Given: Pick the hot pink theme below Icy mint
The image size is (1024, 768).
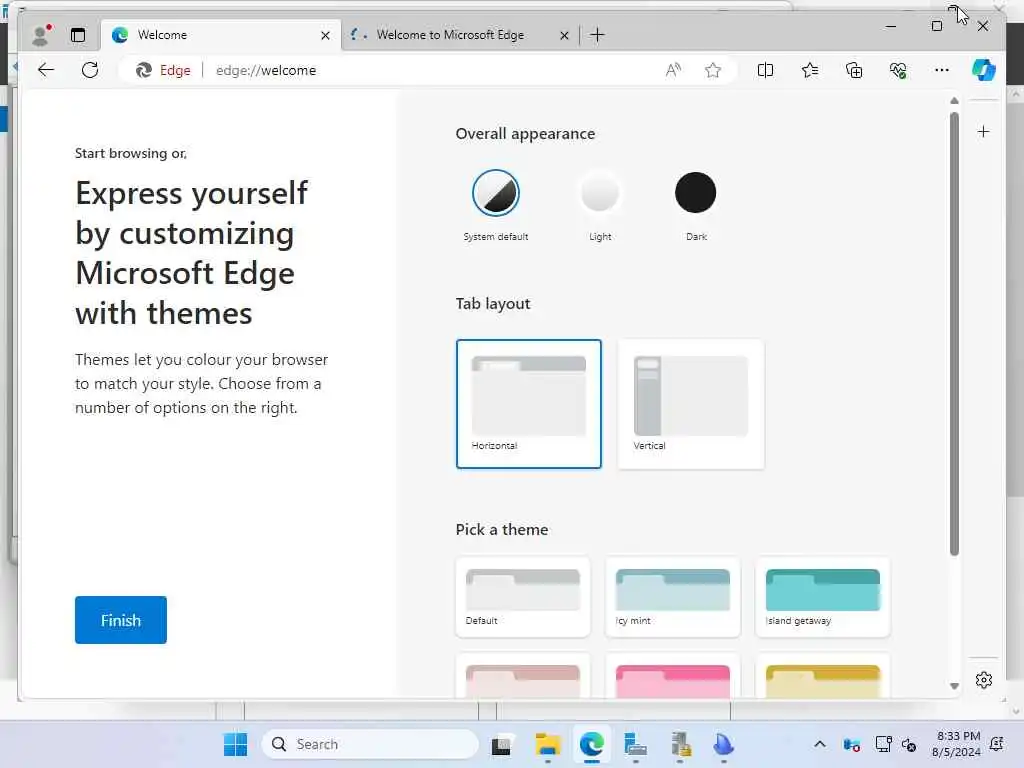Looking at the screenshot, I should coord(673,677).
